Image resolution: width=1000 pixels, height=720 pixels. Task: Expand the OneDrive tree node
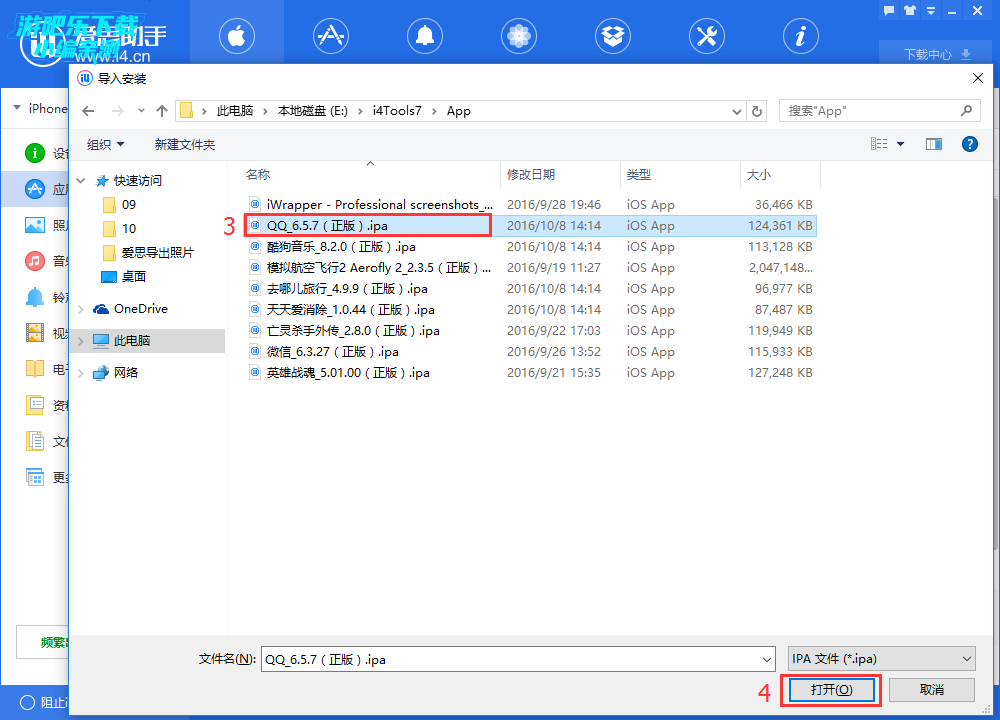81,309
